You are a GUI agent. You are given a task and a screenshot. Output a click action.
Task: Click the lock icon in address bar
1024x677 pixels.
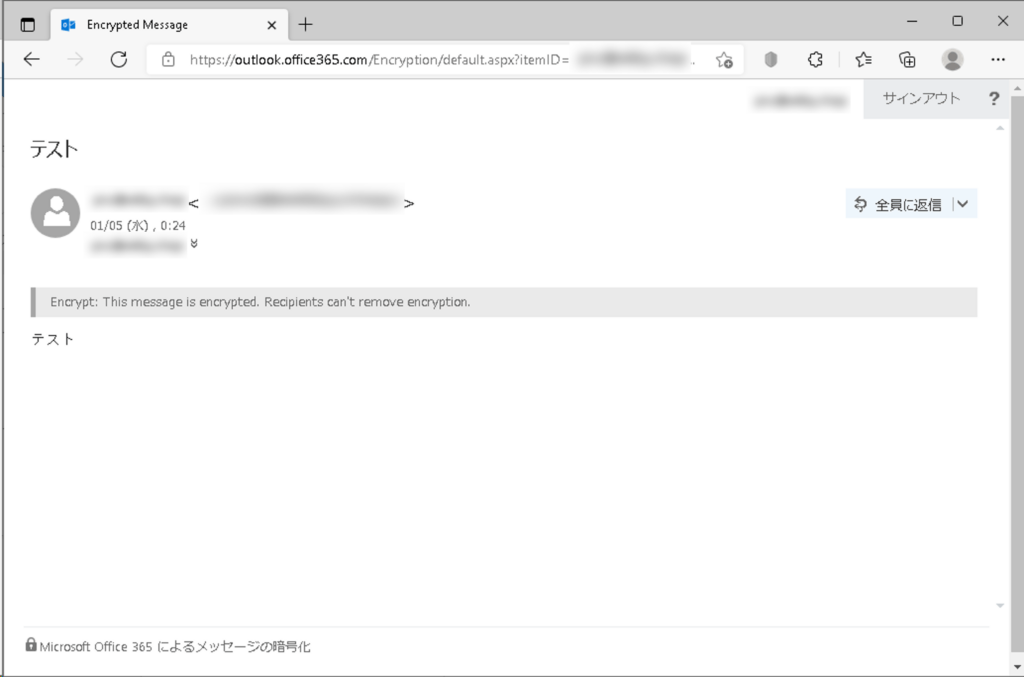click(168, 59)
